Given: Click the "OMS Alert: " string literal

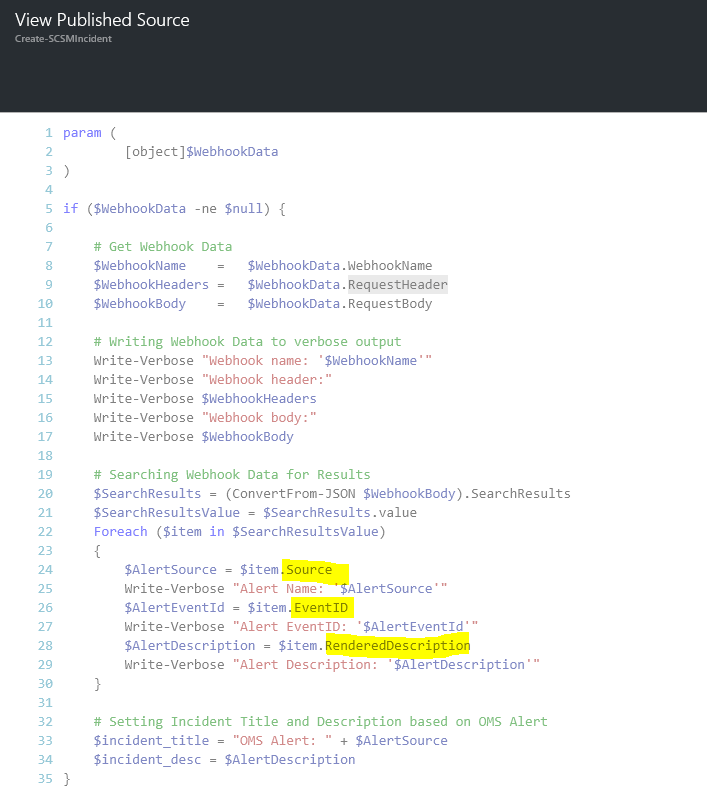Looking at the screenshot, I should 280,741.
